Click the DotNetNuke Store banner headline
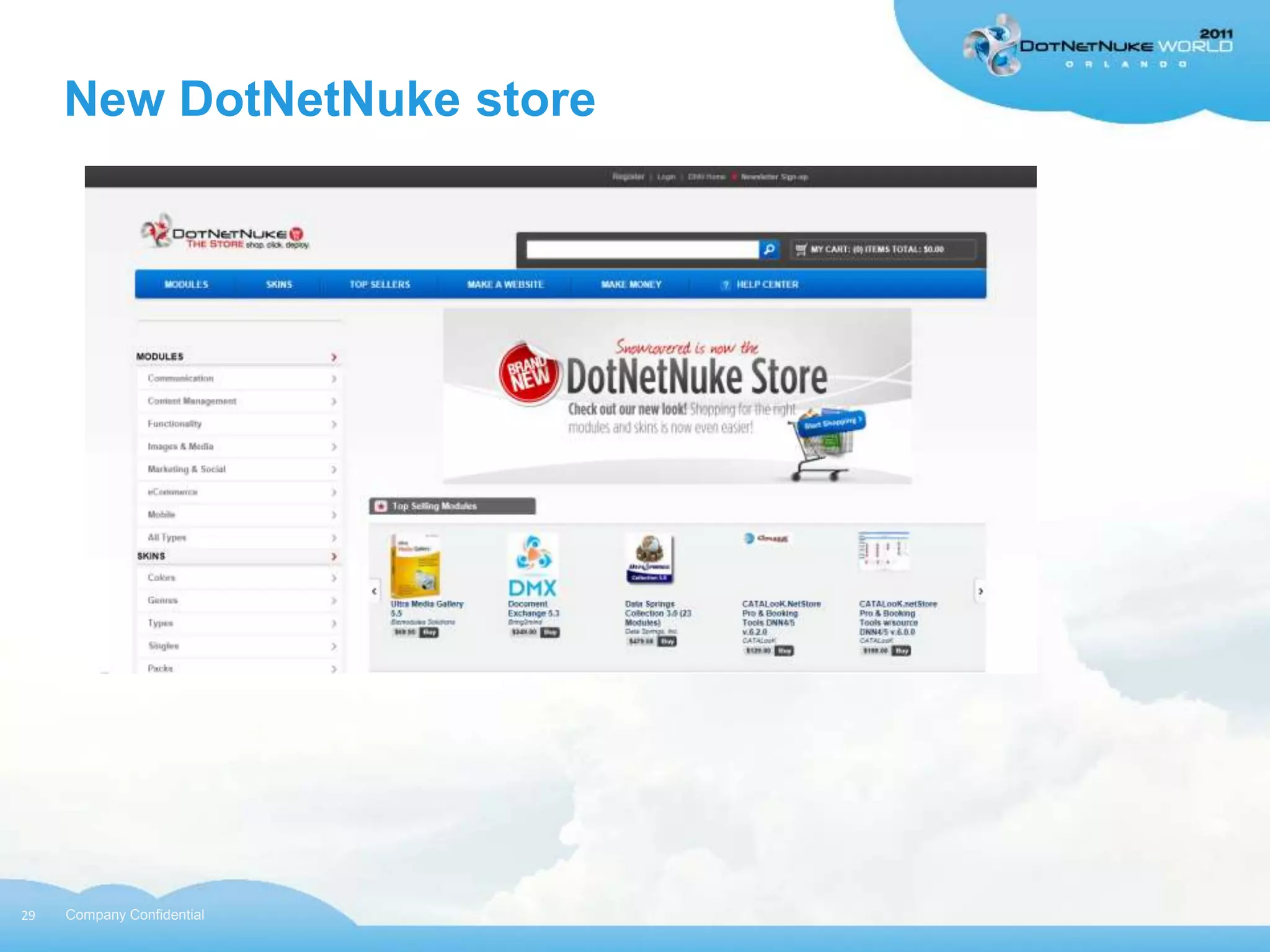 (x=696, y=377)
